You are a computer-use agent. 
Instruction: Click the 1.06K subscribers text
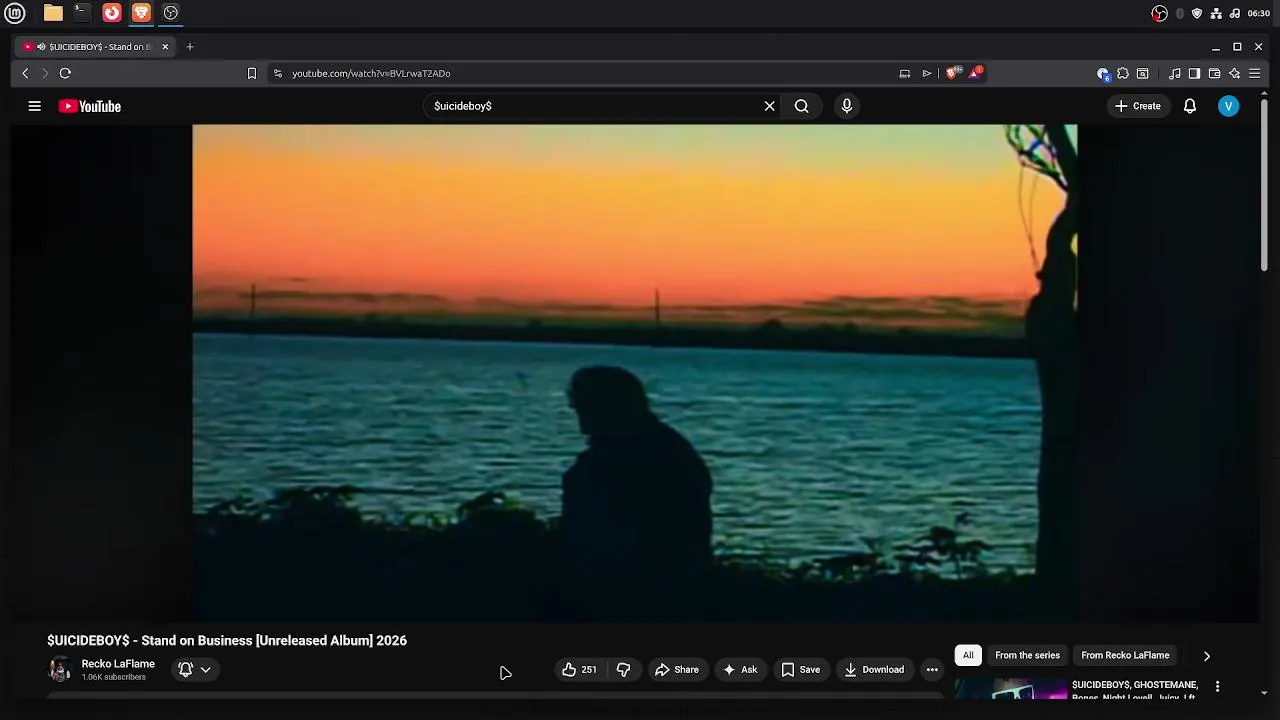(x=114, y=677)
